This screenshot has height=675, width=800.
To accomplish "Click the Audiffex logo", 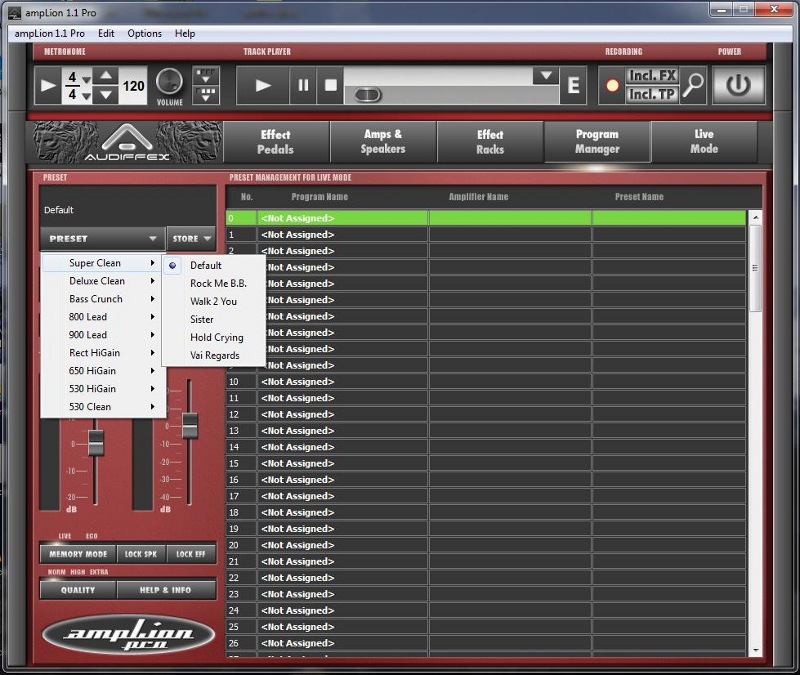I will coord(127,142).
